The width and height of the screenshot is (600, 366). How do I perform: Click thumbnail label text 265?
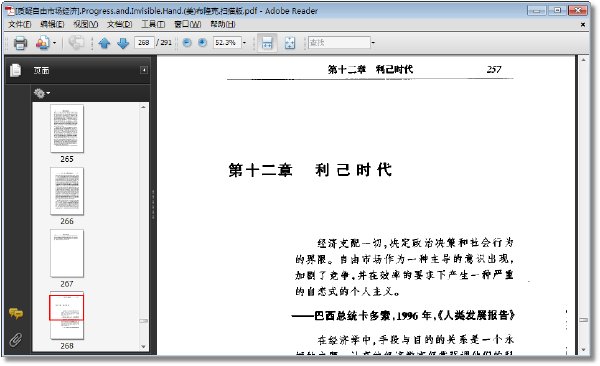click(67, 159)
